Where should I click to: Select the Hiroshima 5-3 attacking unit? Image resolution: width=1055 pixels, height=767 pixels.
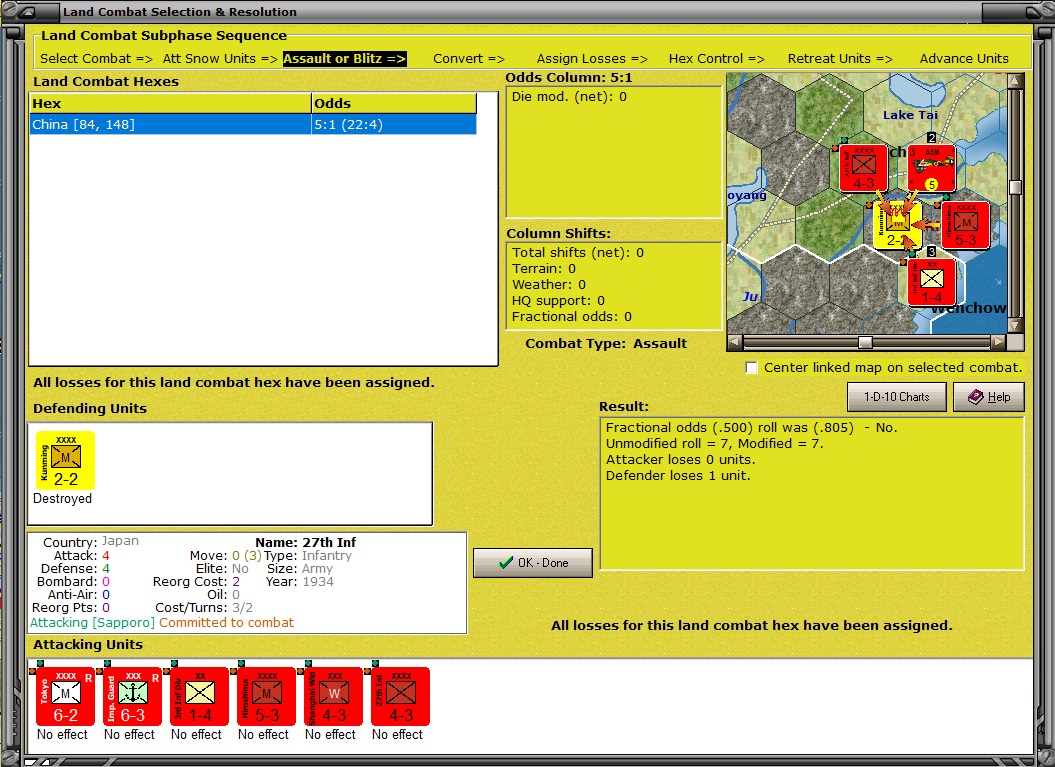click(x=266, y=696)
